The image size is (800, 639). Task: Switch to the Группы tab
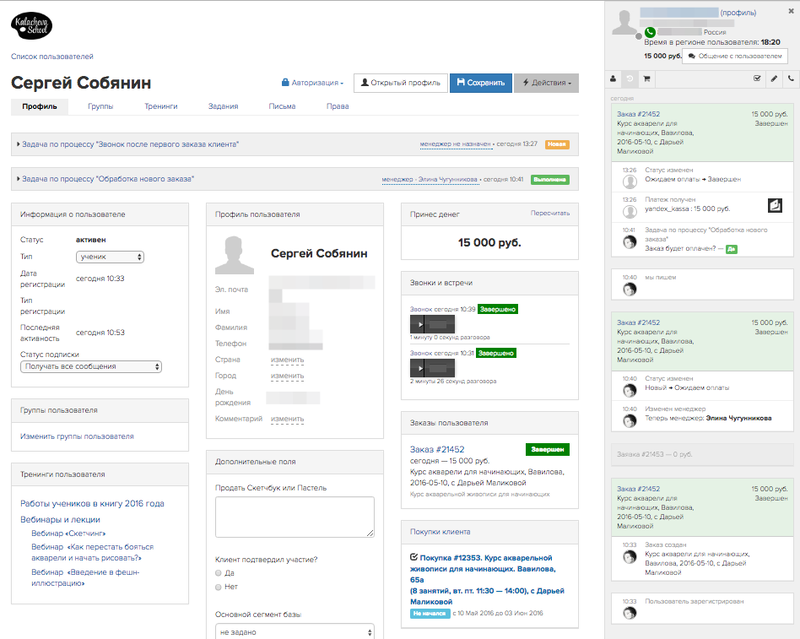pos(101,106)
